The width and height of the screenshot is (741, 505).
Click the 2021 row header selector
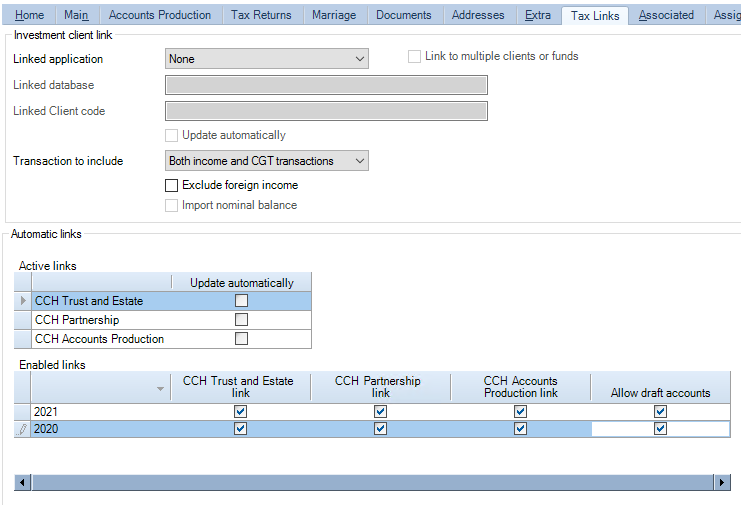click(x=22, y=412)
